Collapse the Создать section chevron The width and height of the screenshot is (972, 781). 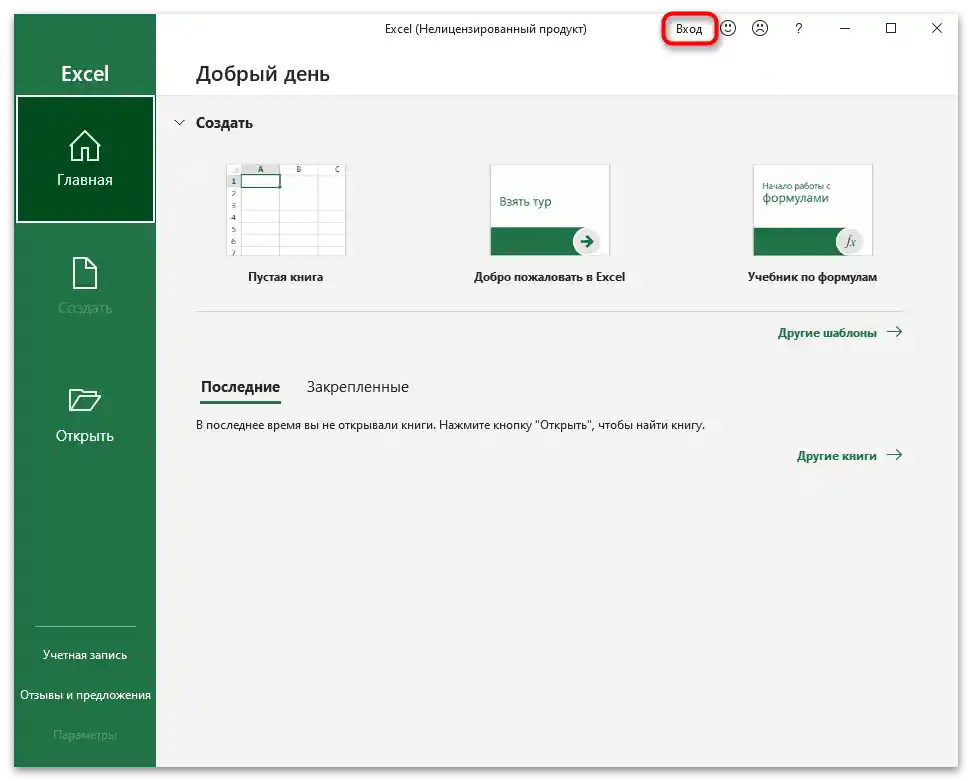pos(180,123)
